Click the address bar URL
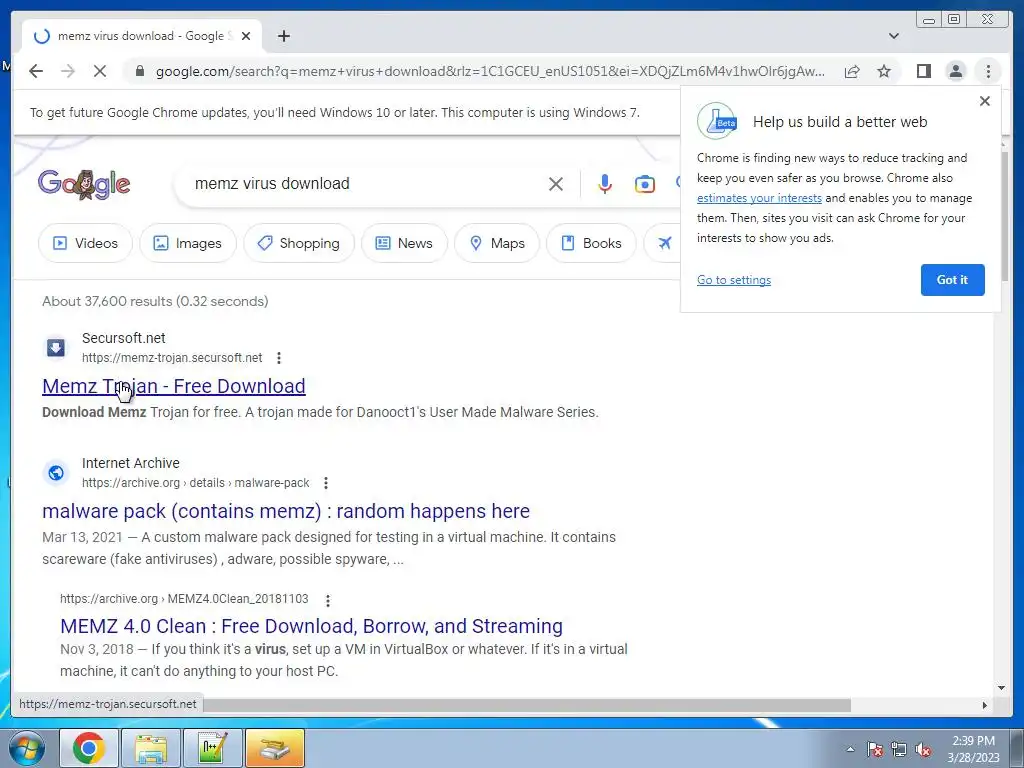1024x768 pixels. (490, 71)
